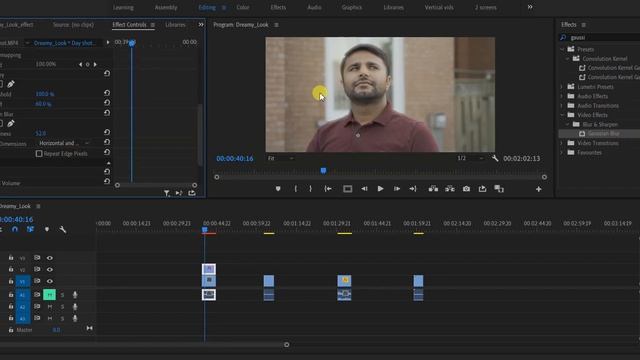Open the Effect Controls panel menu
The width and height of the screenshot is (640, 360).
point(153,25)
